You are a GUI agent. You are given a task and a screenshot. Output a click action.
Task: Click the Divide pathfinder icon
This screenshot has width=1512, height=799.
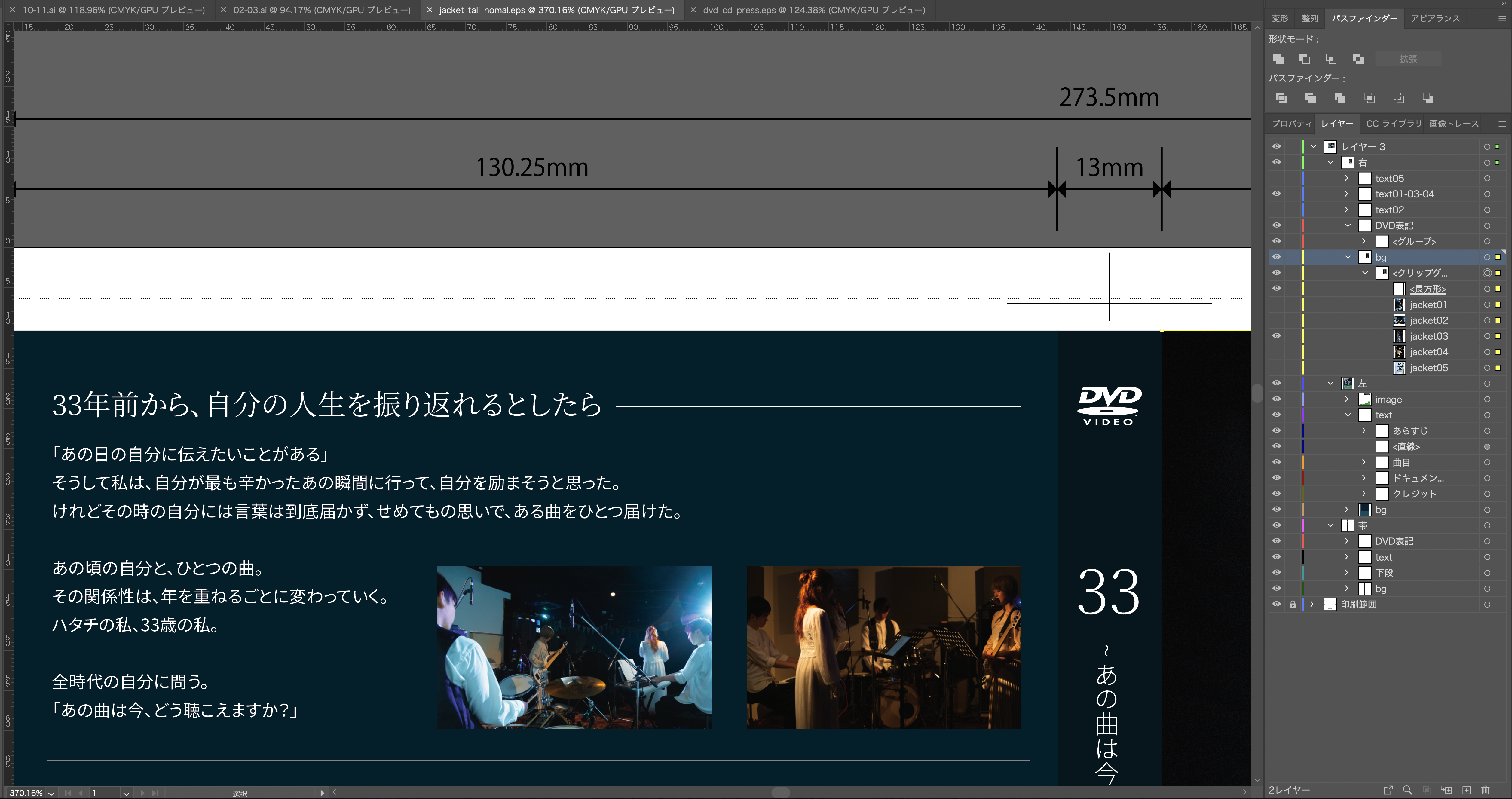1281,98
